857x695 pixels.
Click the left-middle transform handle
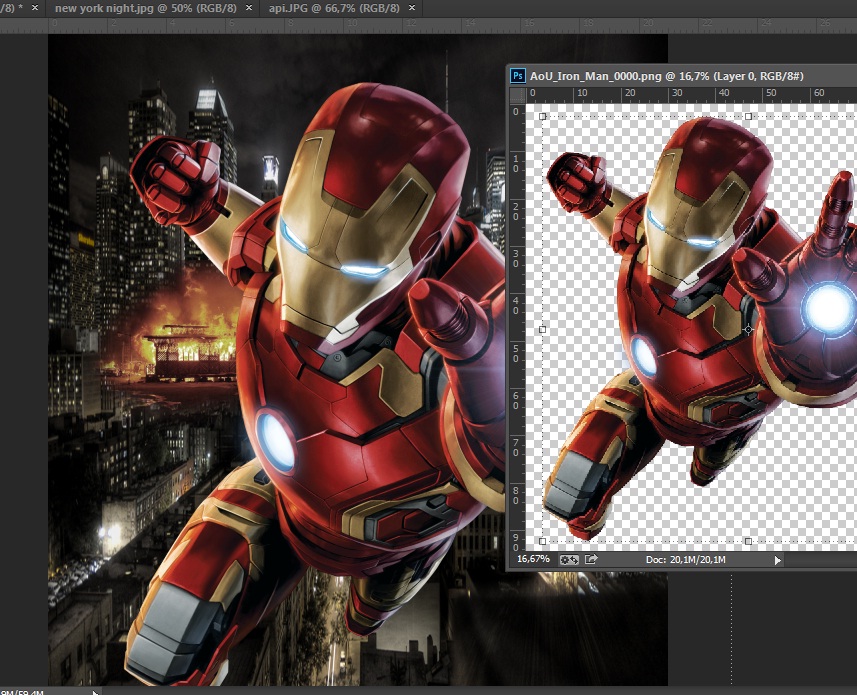[x=543, y=328]
